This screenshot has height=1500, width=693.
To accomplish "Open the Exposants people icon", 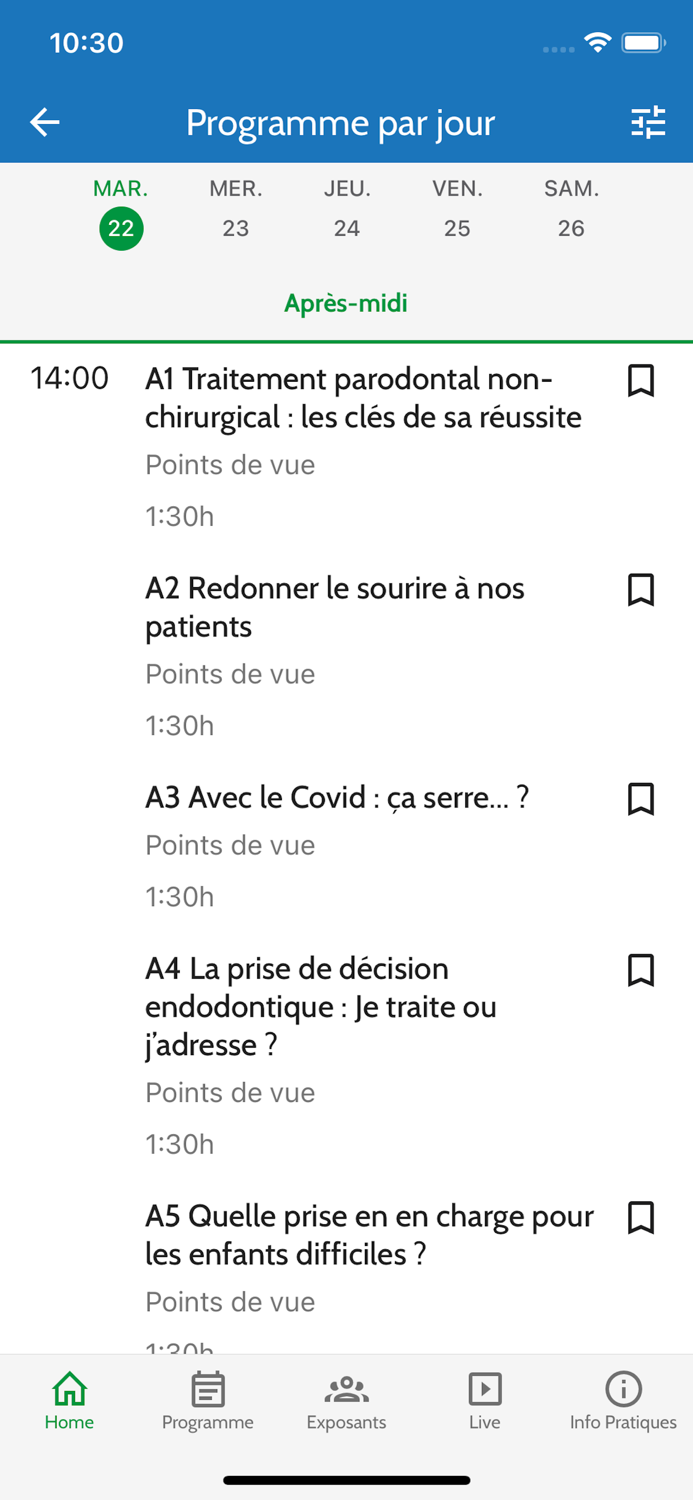I will [346, 1389].
